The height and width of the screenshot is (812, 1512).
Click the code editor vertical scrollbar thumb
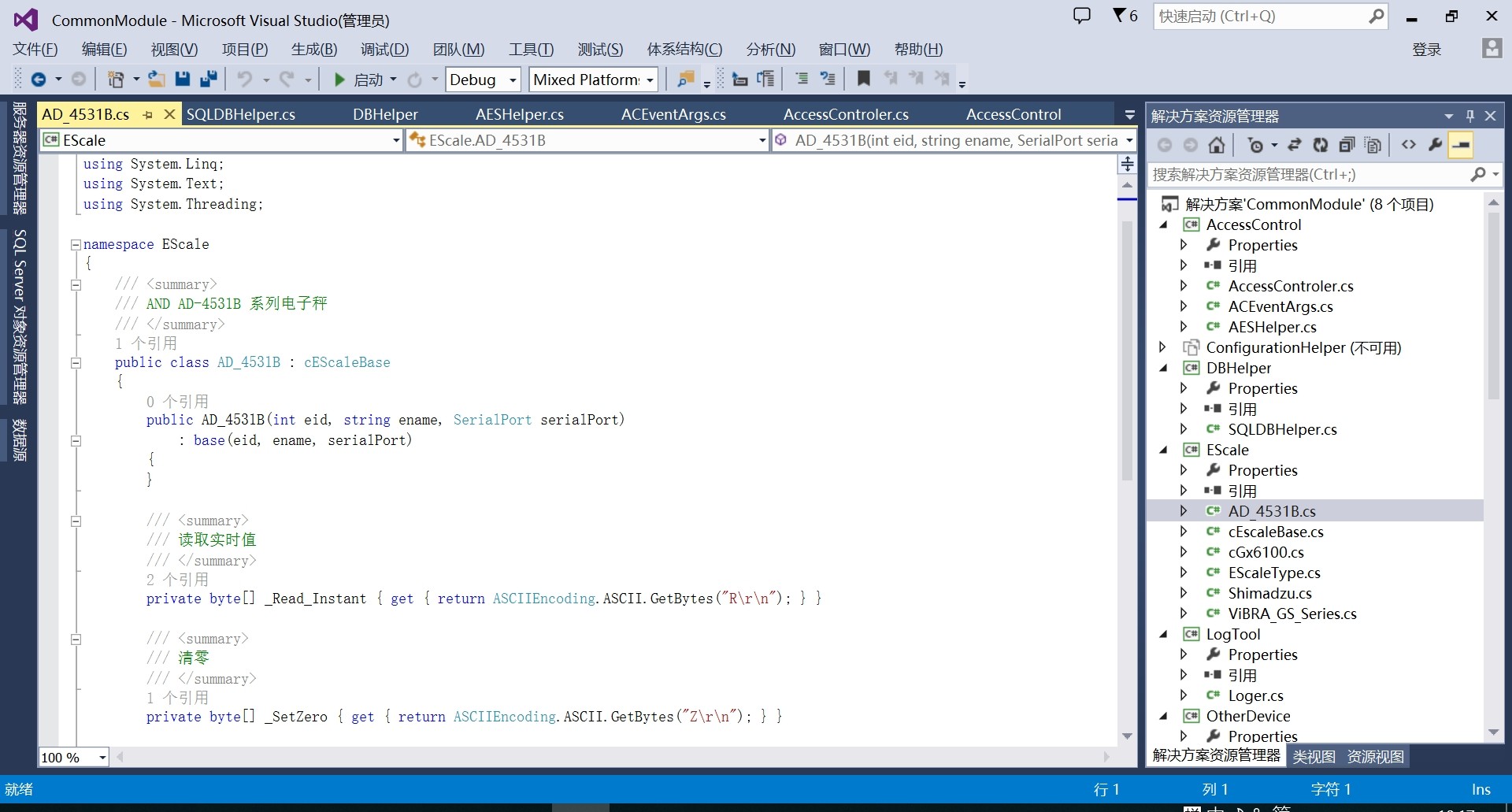pos(1127,350)
